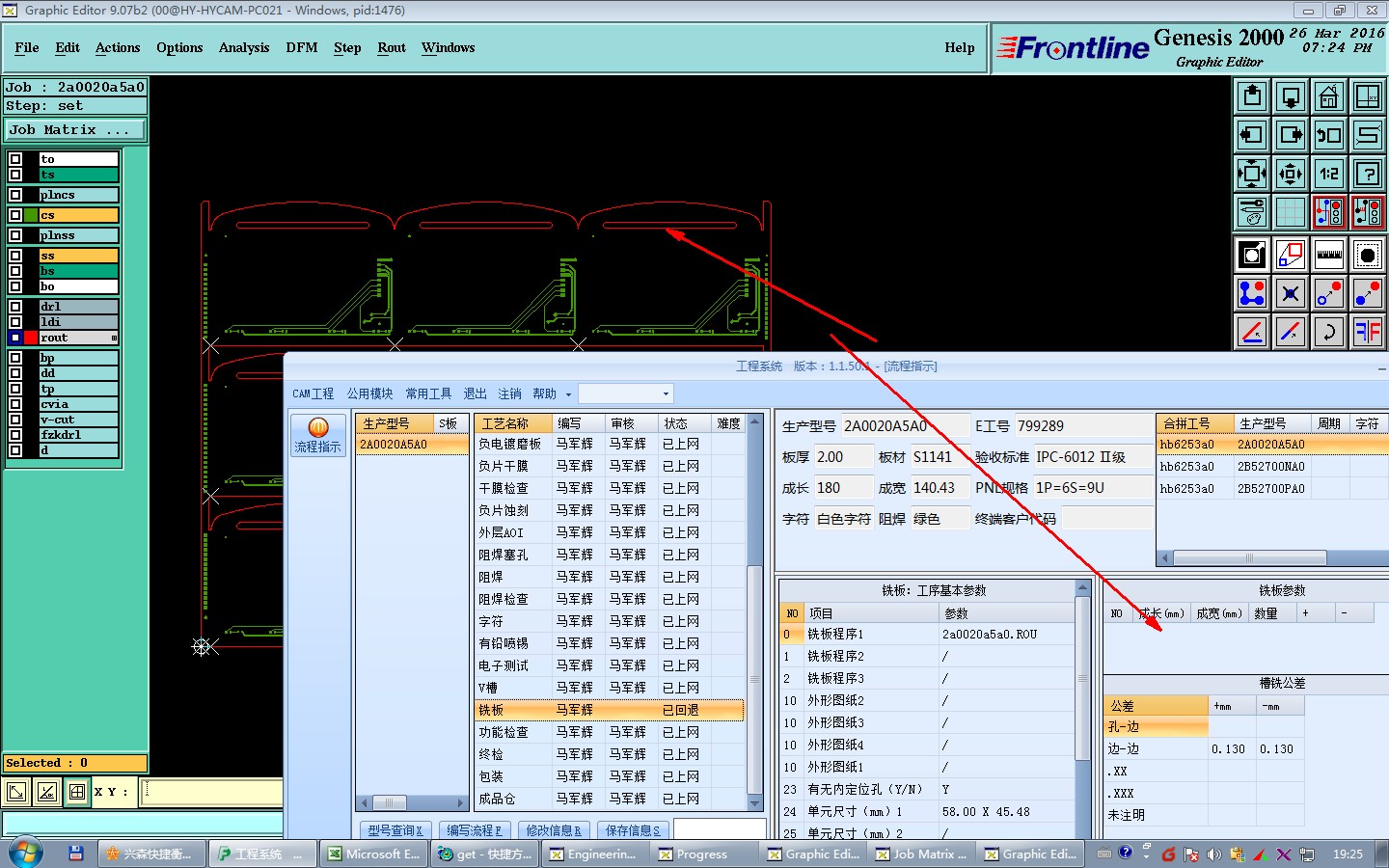Toggle visibility box of layer cs
Viewport: 1389px width, 868px height.
[x=15, y=215]
